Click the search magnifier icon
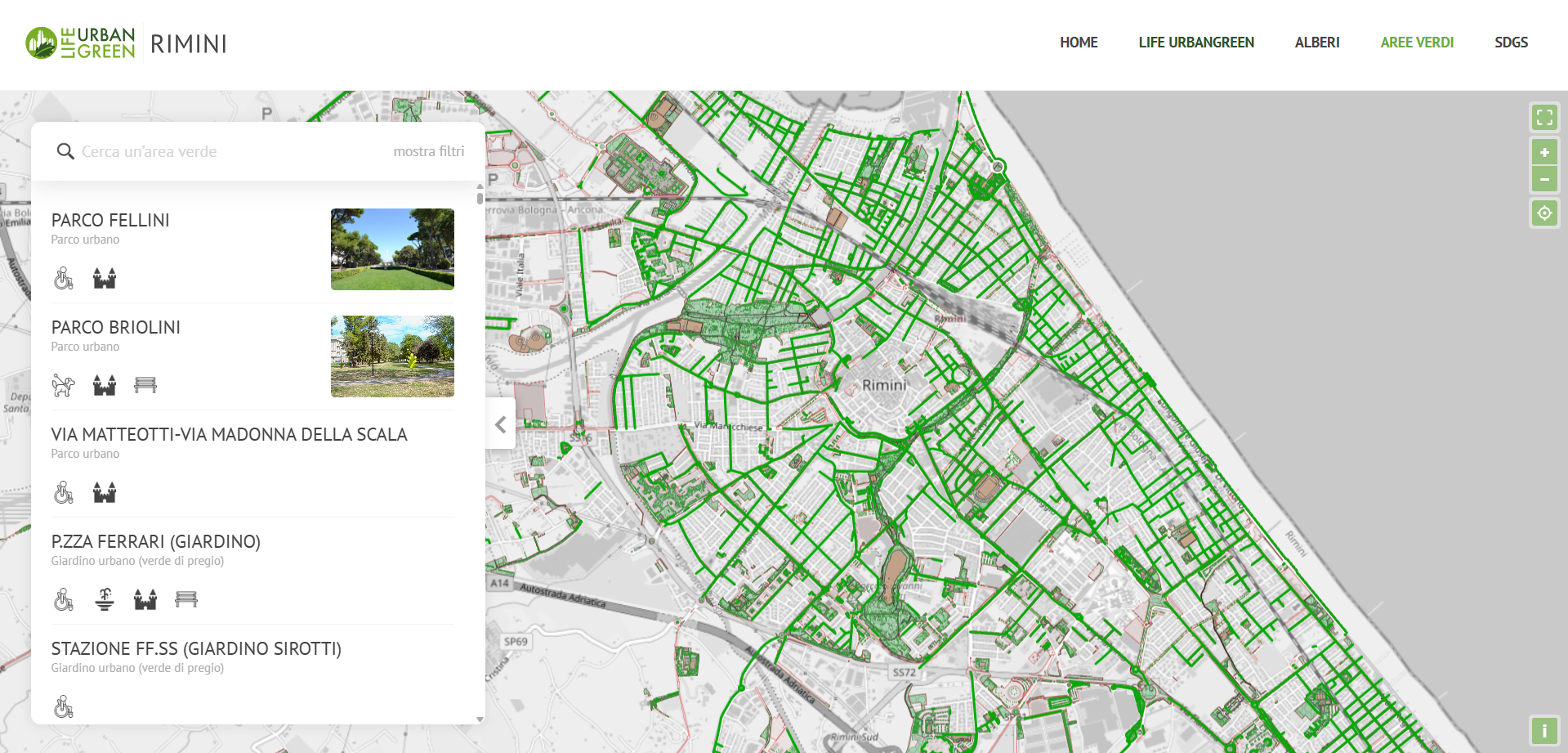The image size is (1568, 753). coord(65,151)
